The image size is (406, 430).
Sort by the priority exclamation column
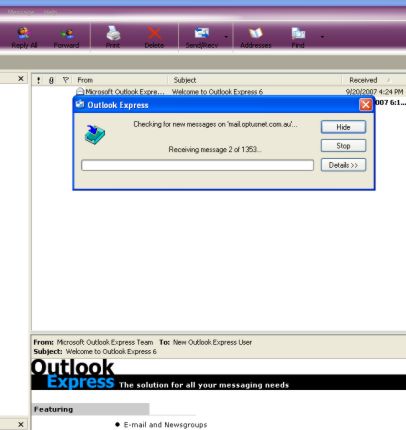(x=39, y=80)
